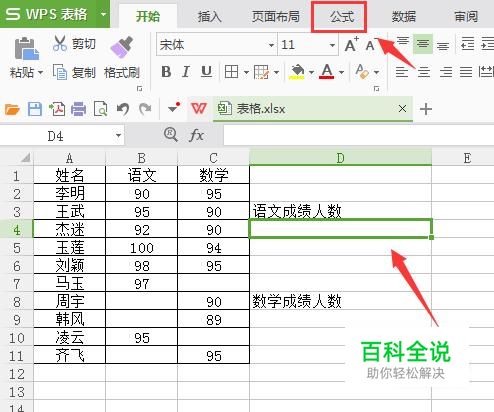Click the printer icon
This screenshot has height=412, width=494.
coord(79,109)
